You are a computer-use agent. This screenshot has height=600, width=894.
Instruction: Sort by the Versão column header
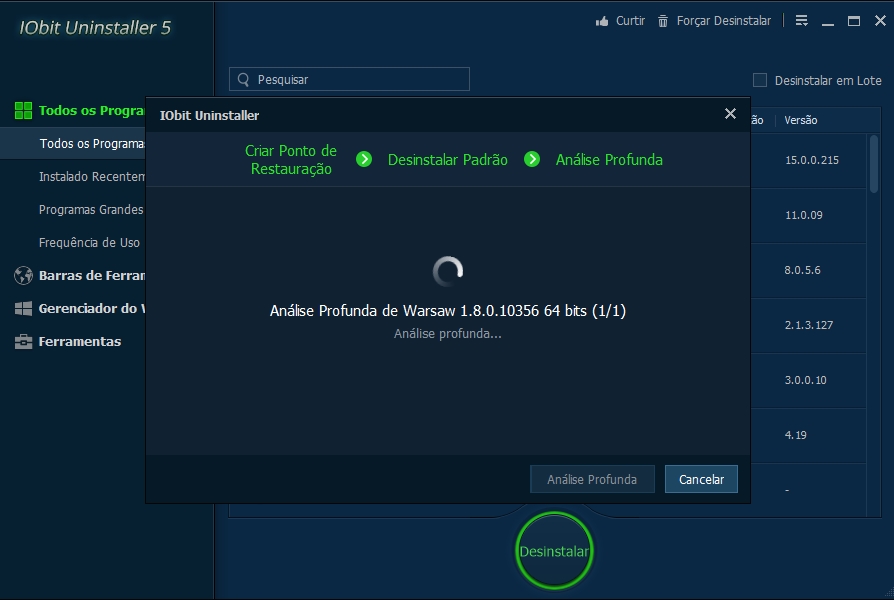point(800,120)
